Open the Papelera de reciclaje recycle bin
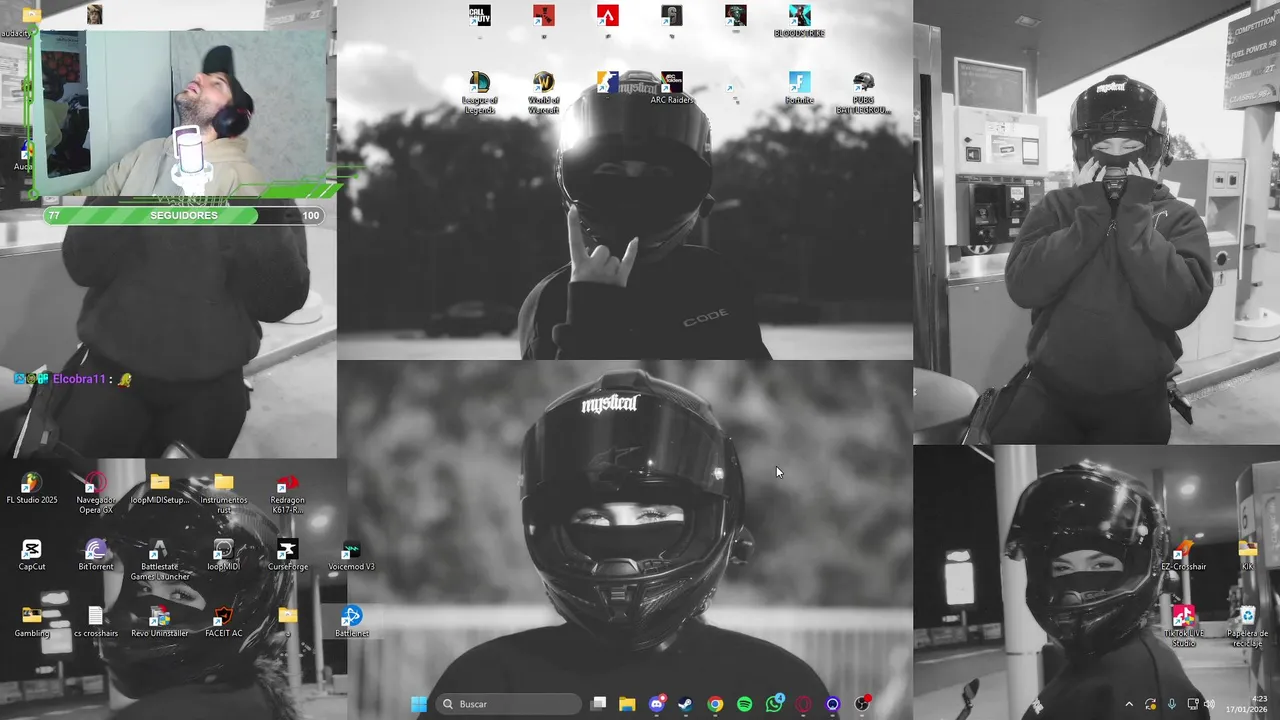The image size is (1280, 720). point(1248,626)
